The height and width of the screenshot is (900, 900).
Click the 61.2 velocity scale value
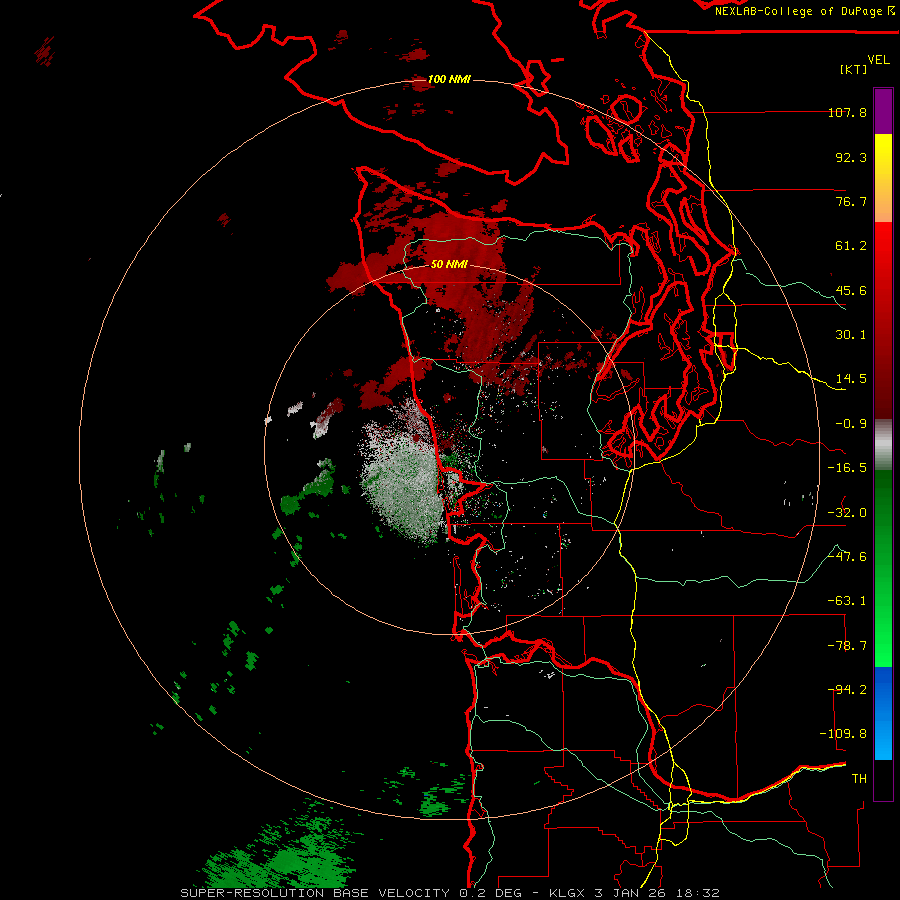coord(851,246)
